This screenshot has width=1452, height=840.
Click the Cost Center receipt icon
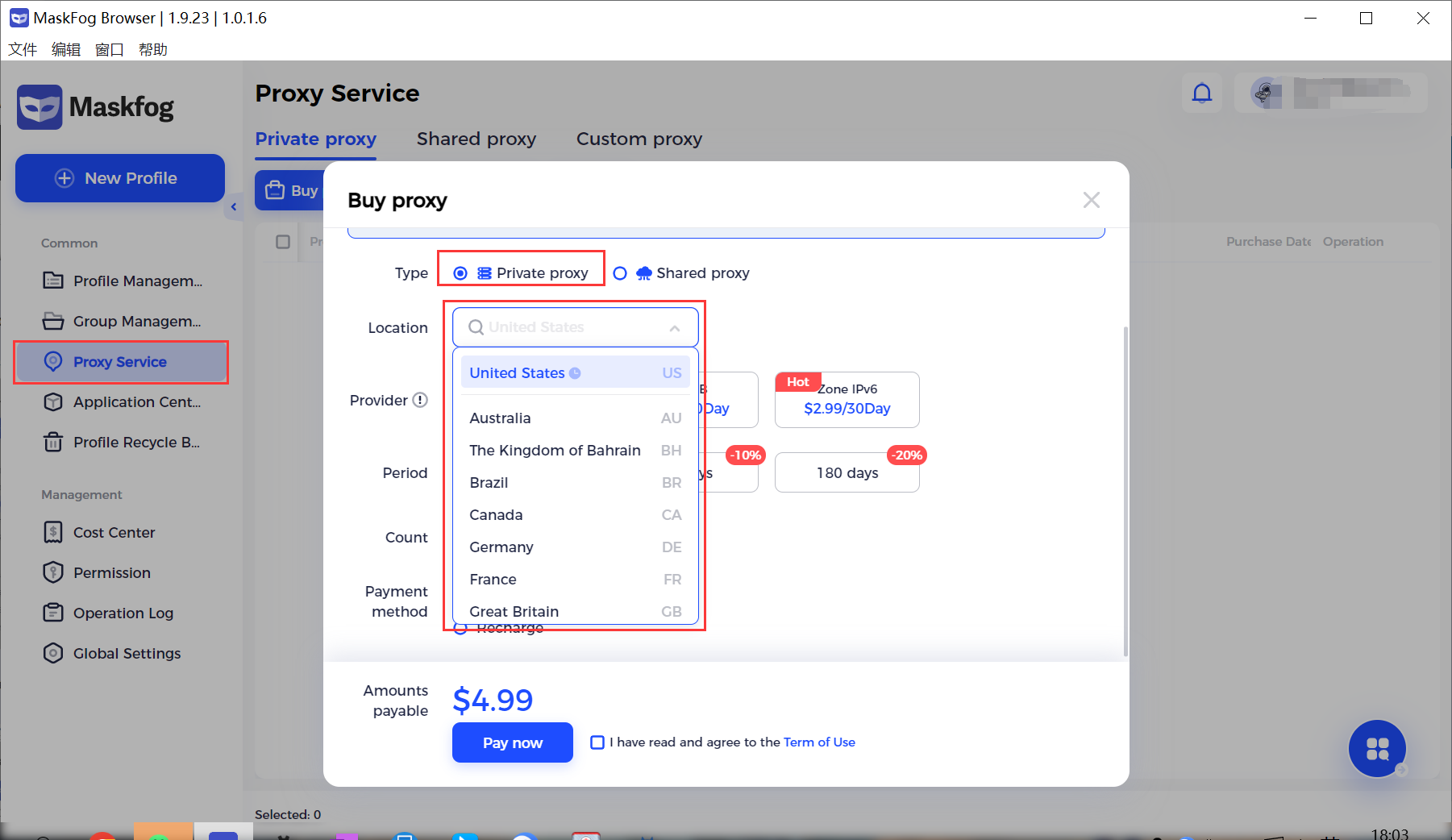(53, 532)
